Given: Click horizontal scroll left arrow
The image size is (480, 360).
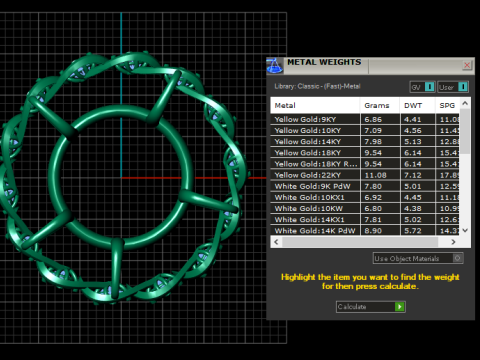Looking at the screenshot, I should pos(276,242).
